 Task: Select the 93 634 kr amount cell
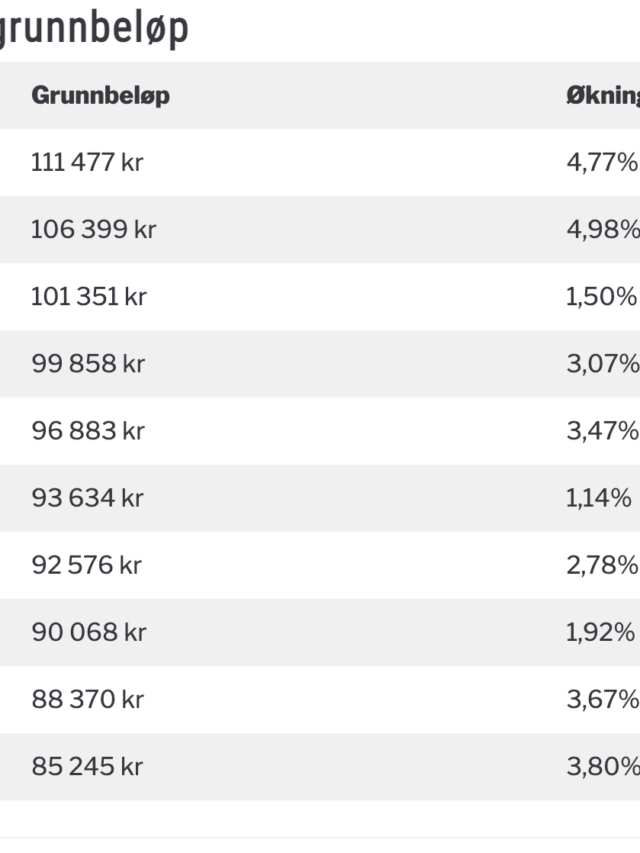coord(88,498)
